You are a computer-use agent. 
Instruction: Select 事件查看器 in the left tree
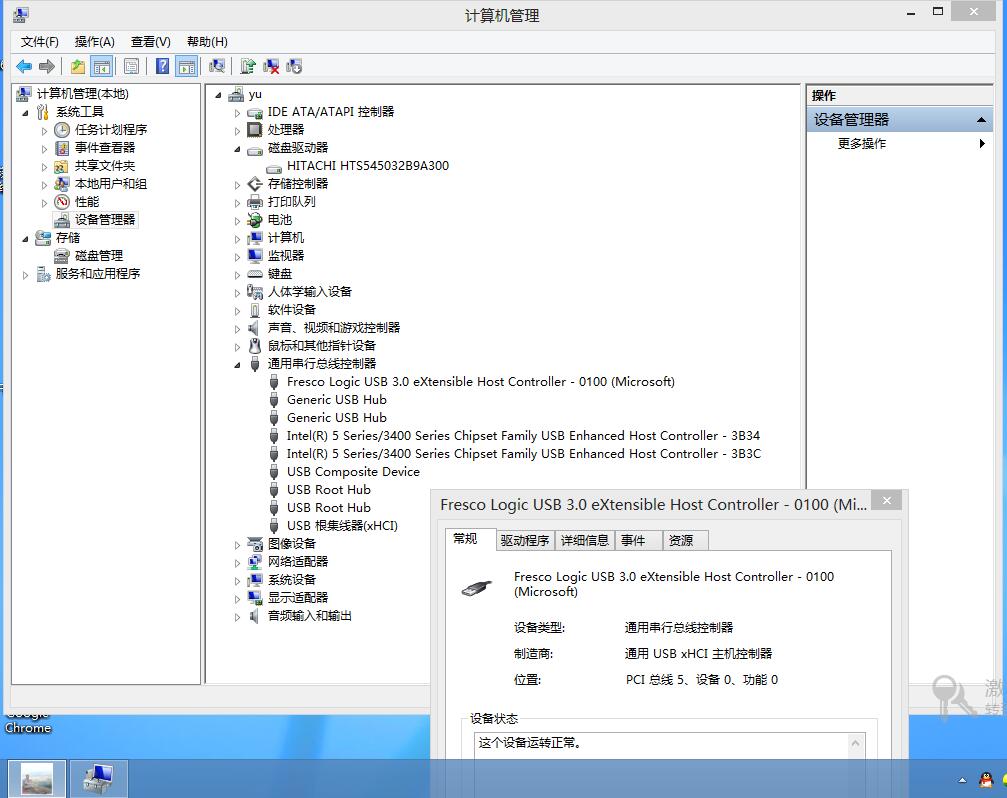[x=105, y=148]
